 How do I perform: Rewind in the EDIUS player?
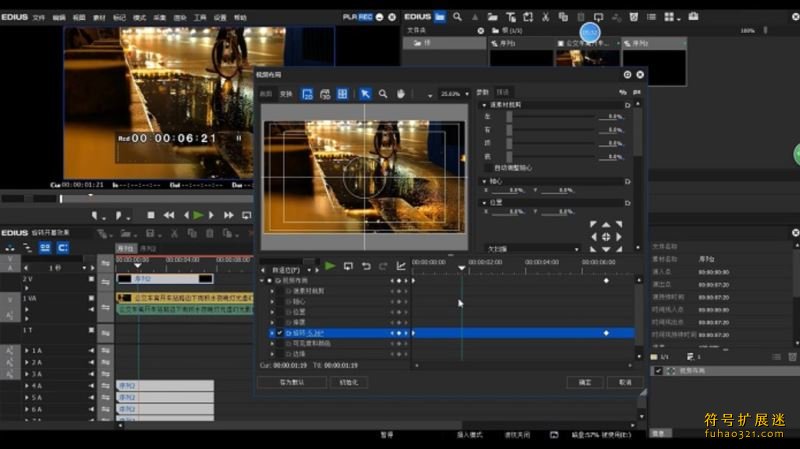pos(169,215)
